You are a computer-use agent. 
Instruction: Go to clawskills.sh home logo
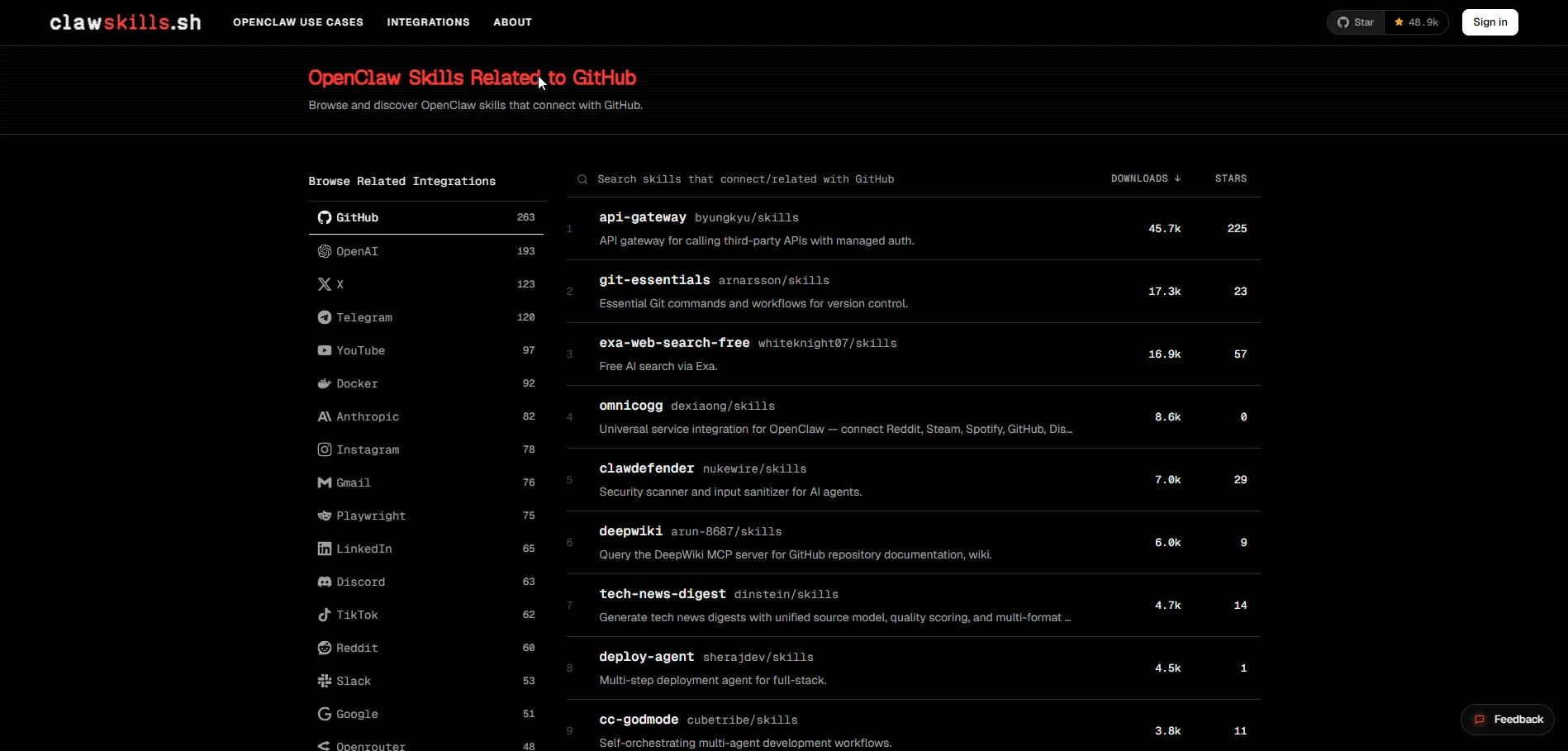coord(126,22)
